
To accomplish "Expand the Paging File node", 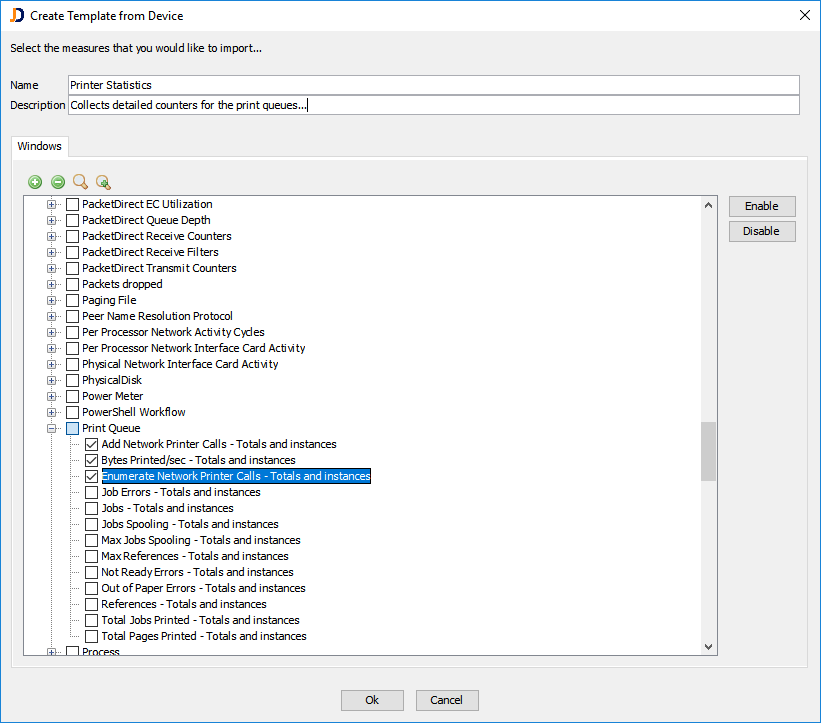I will pyautogui.click(x=52, y=300).
